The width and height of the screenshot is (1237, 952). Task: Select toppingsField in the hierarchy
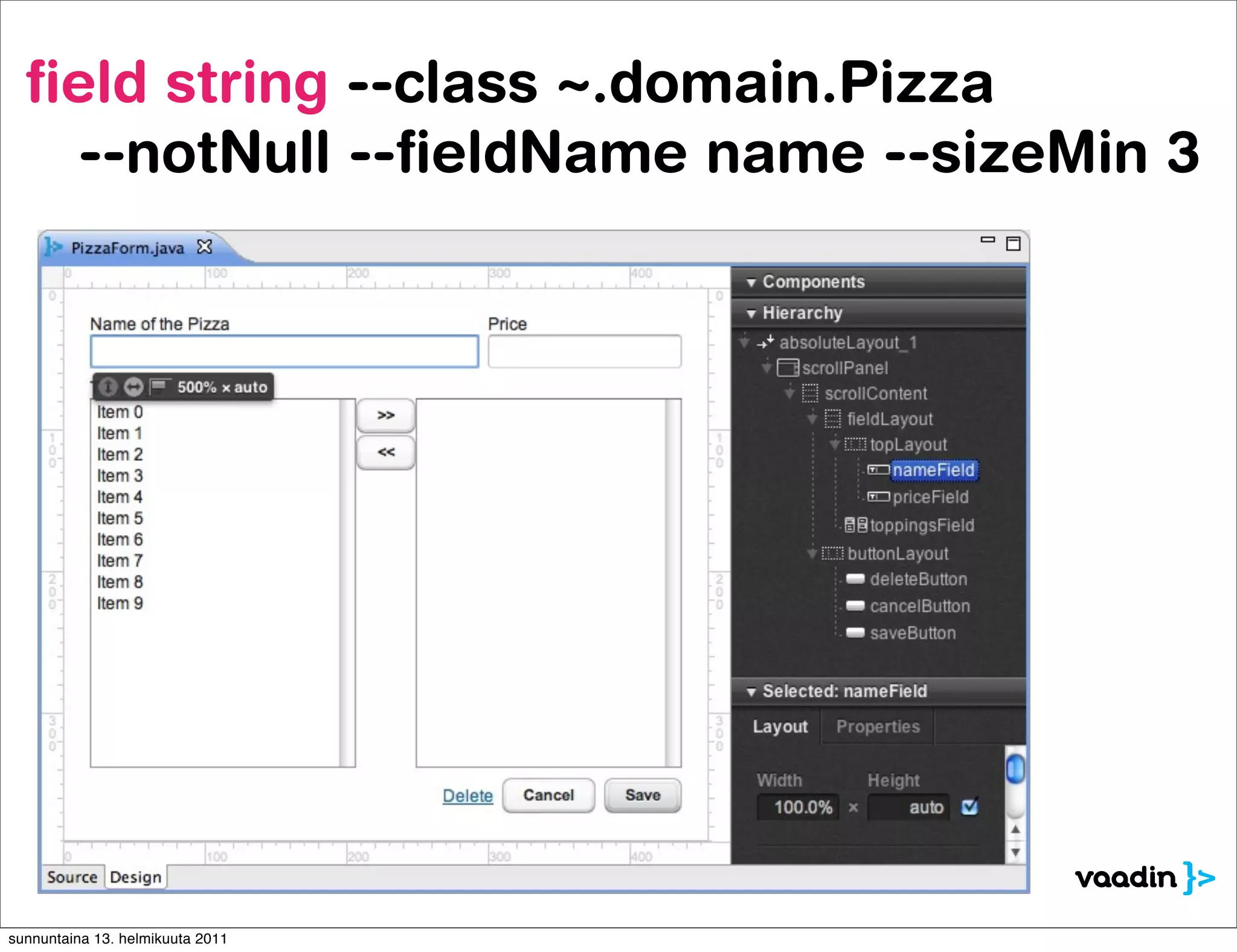tap(922, 525)
